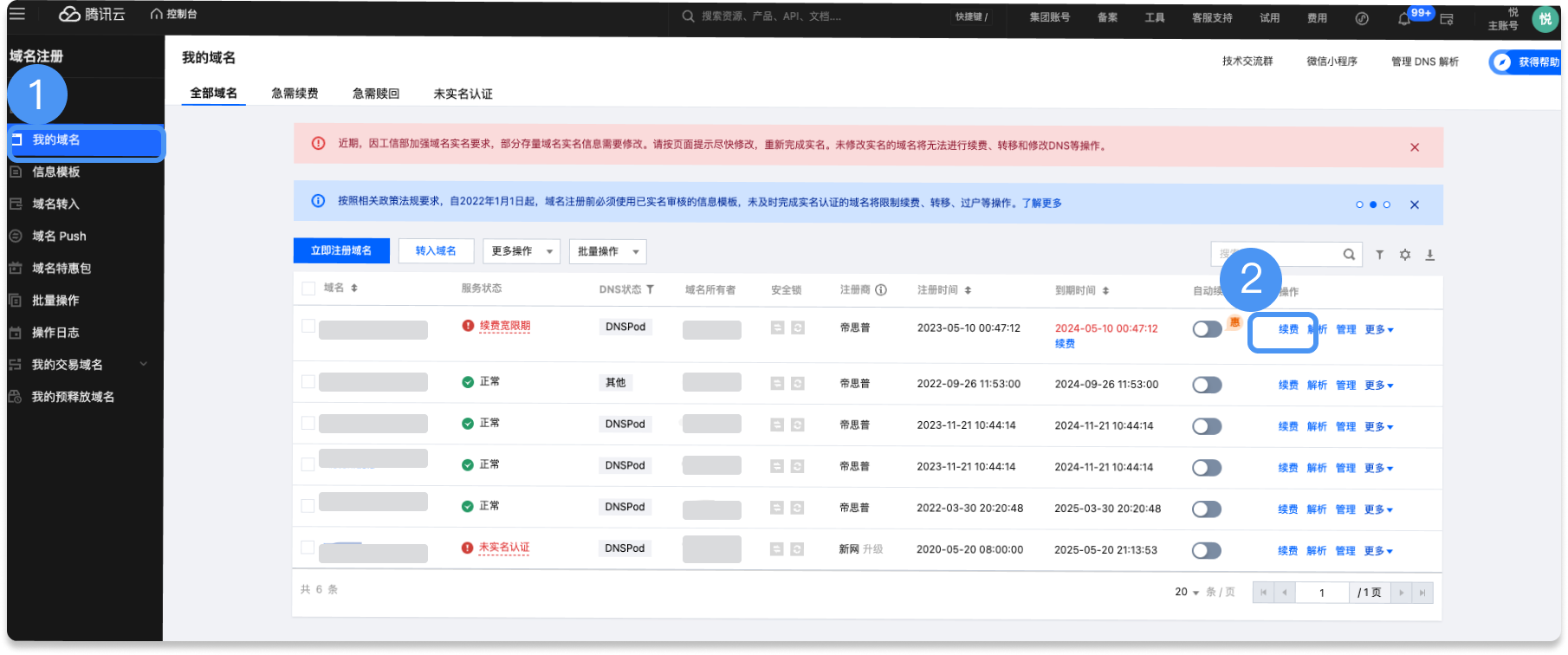Click the DNS状态 column filter icon
The width and height of the screenshot is (1568, 655).
pos(650,289)
